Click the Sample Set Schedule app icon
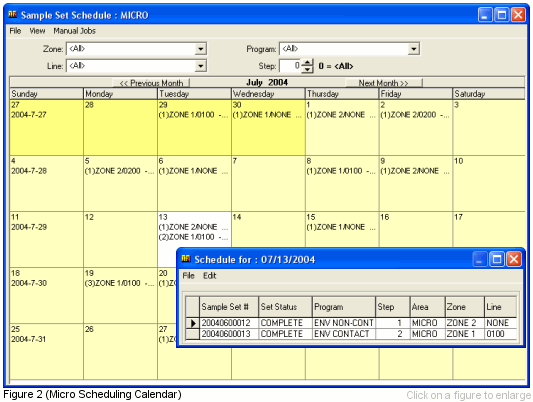 [x=13, y=14]
